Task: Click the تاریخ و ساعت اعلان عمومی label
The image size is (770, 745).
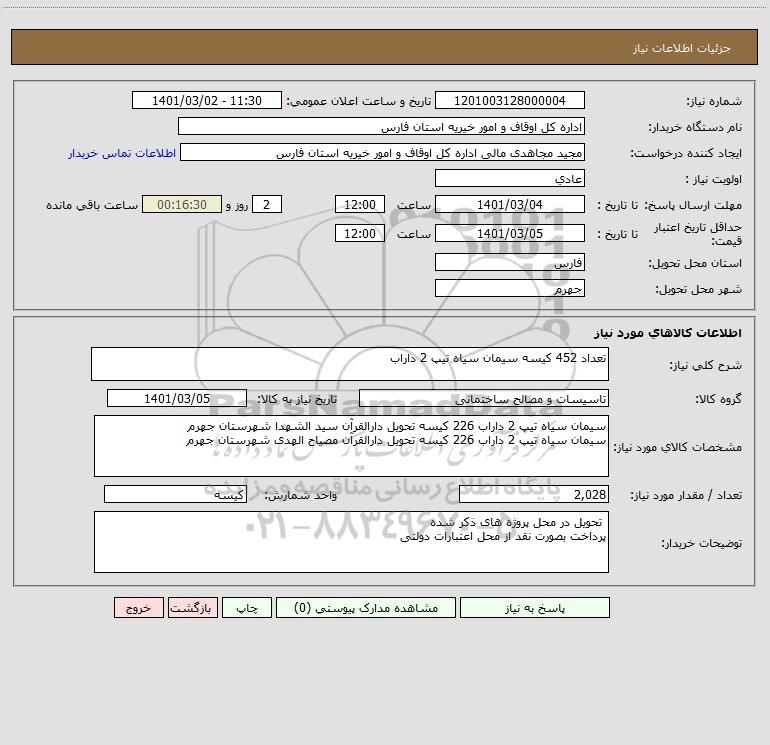Action: pos(358,101)
